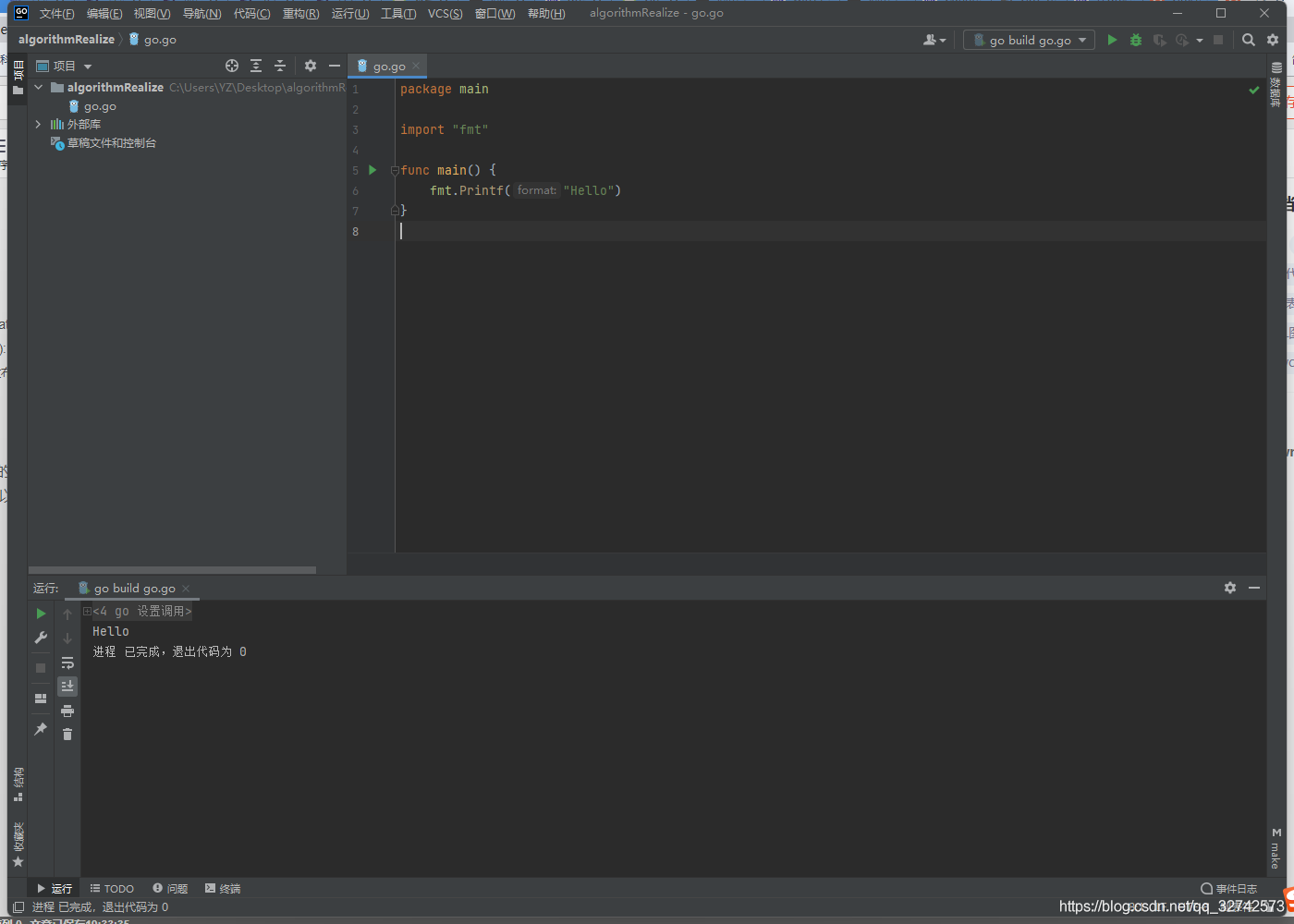The image size is (1294, 924).
Task: Collapse the algorithmRealize project folder
Action: 38,87
